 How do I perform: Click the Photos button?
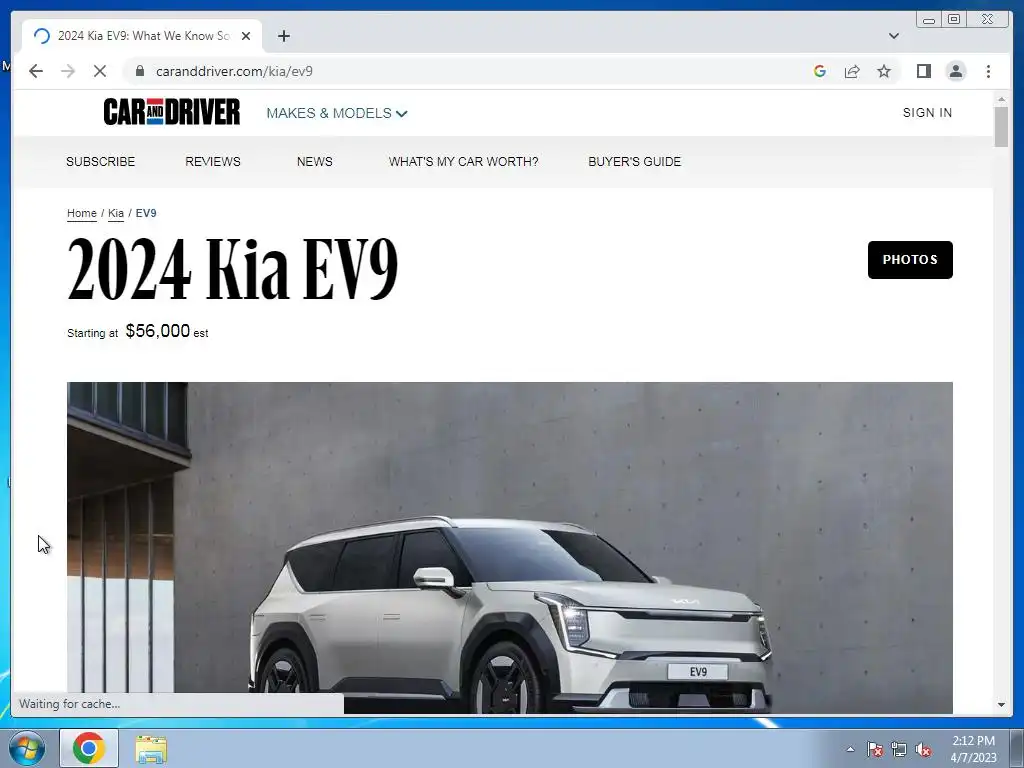tap(910, 260)
